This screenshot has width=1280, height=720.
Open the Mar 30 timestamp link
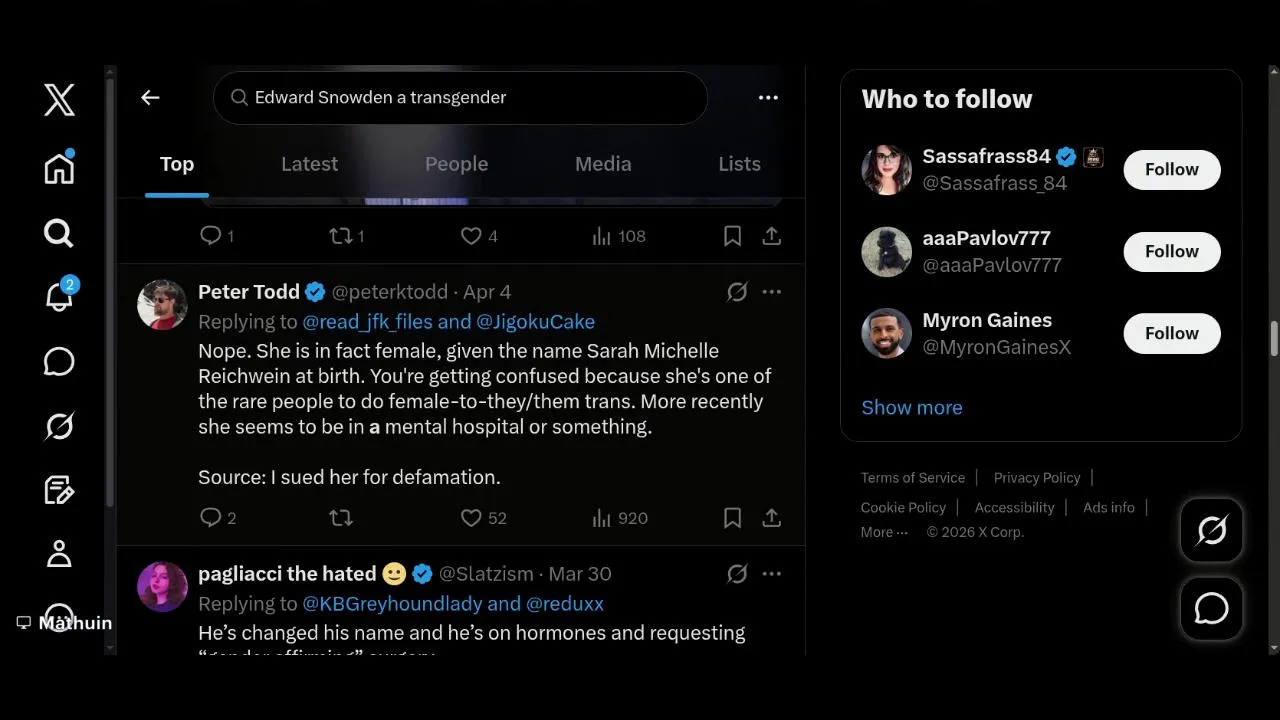point(580,574)
